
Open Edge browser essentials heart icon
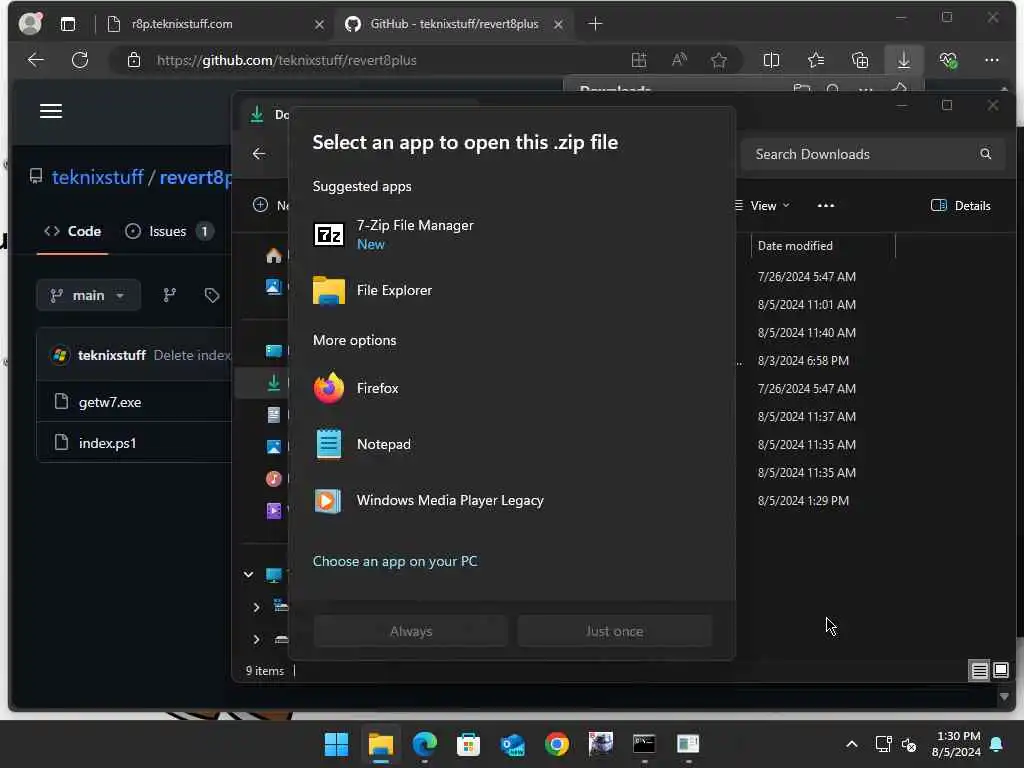948,60
